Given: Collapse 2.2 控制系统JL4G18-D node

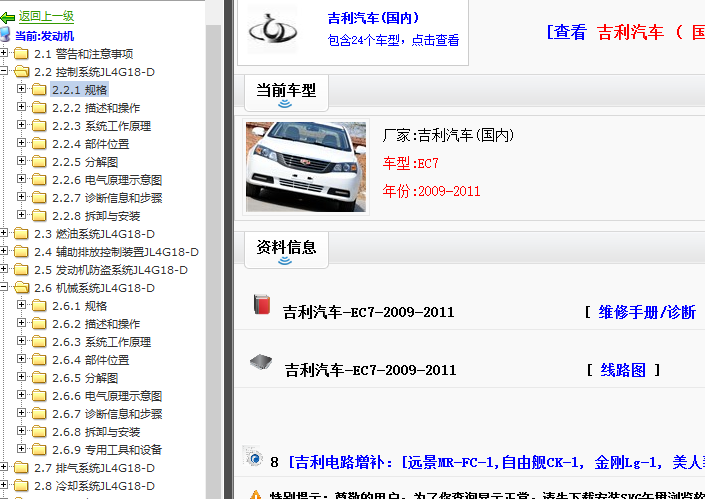Looking at the screenshot, I should pos(4,71).
